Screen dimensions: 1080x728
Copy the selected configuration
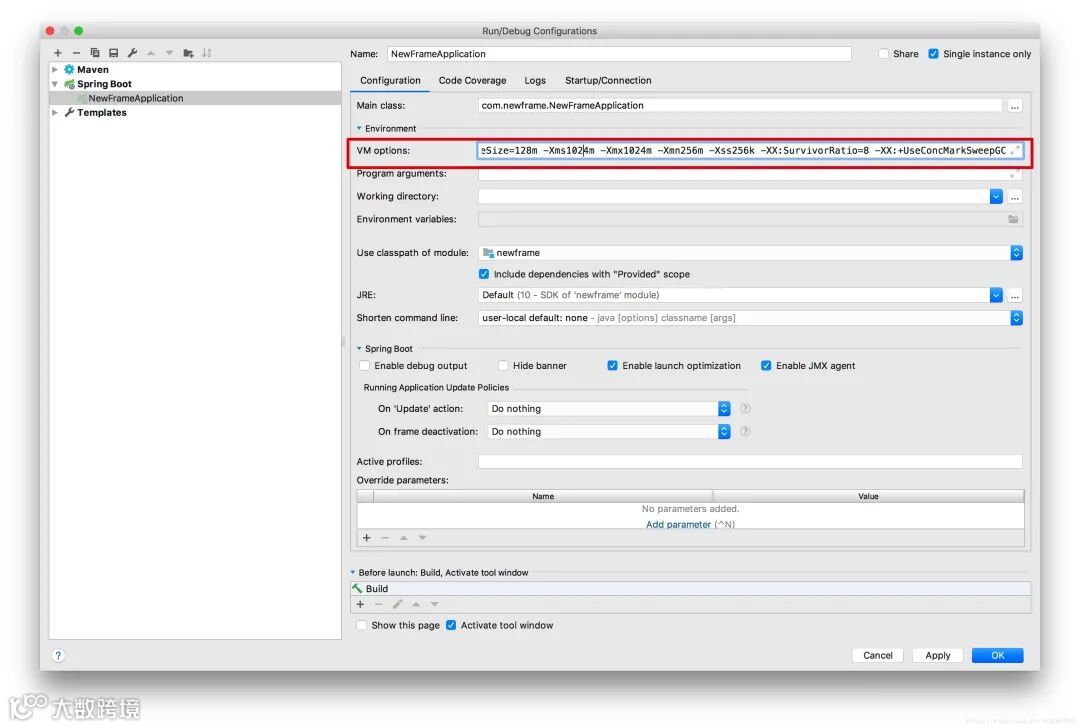pyautogui.click(x=95, y=53)
